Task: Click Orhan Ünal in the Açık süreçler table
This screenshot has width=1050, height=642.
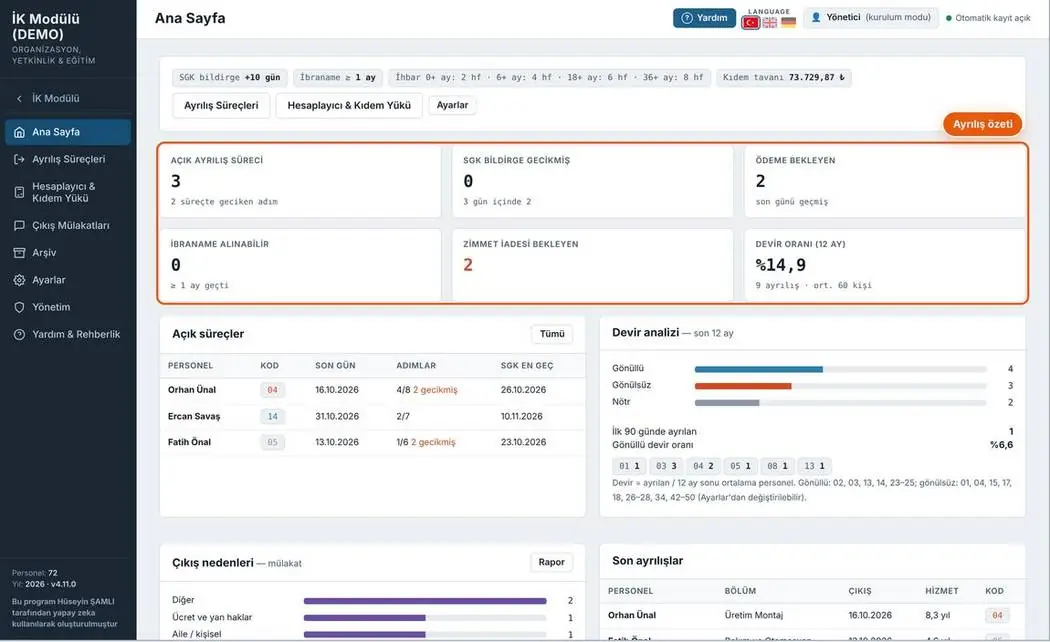Action: click(x=192, y=390)
